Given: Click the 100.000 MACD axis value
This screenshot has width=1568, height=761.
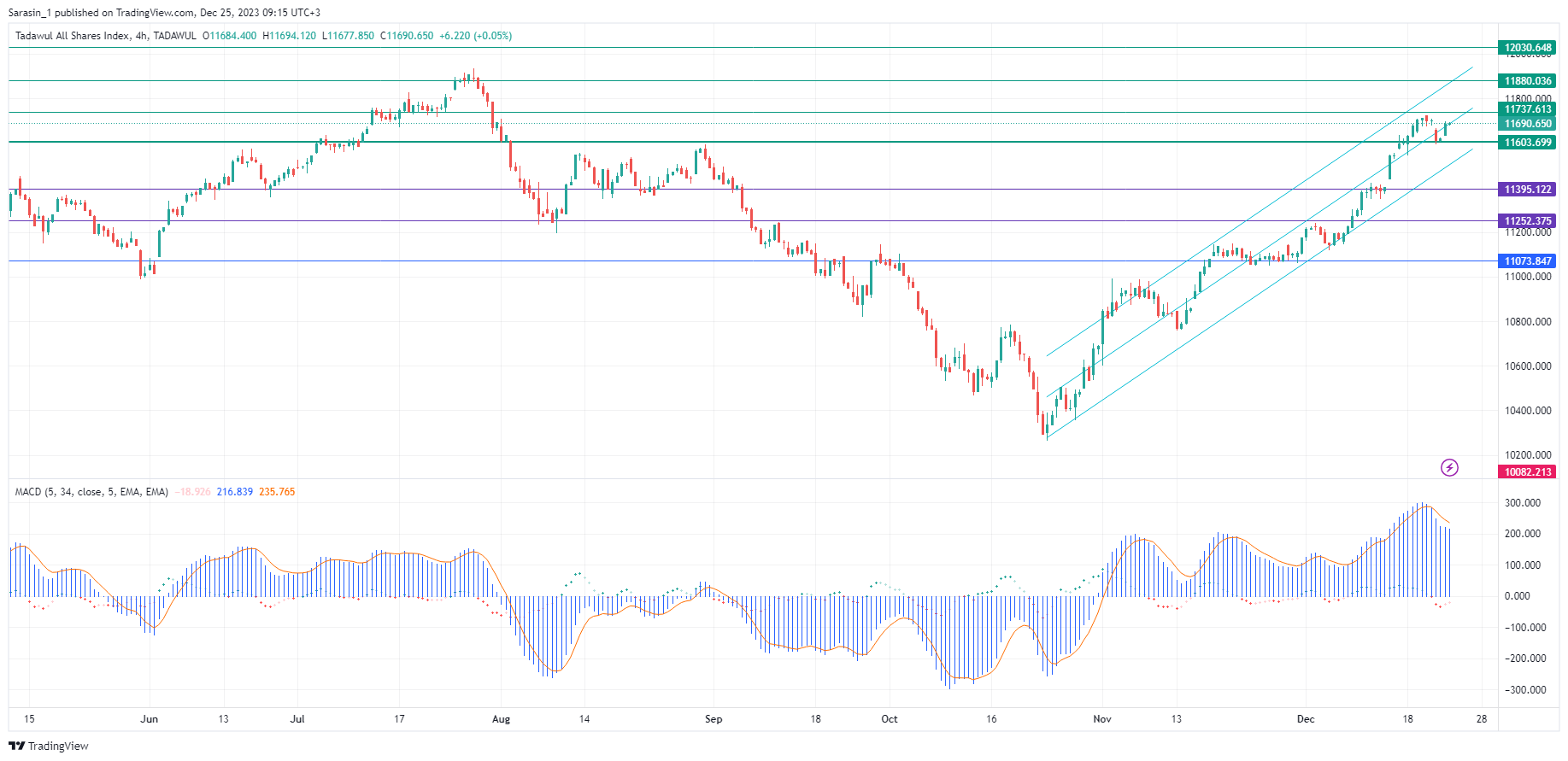Looking at the screenshot, I should coord(1523,565).
